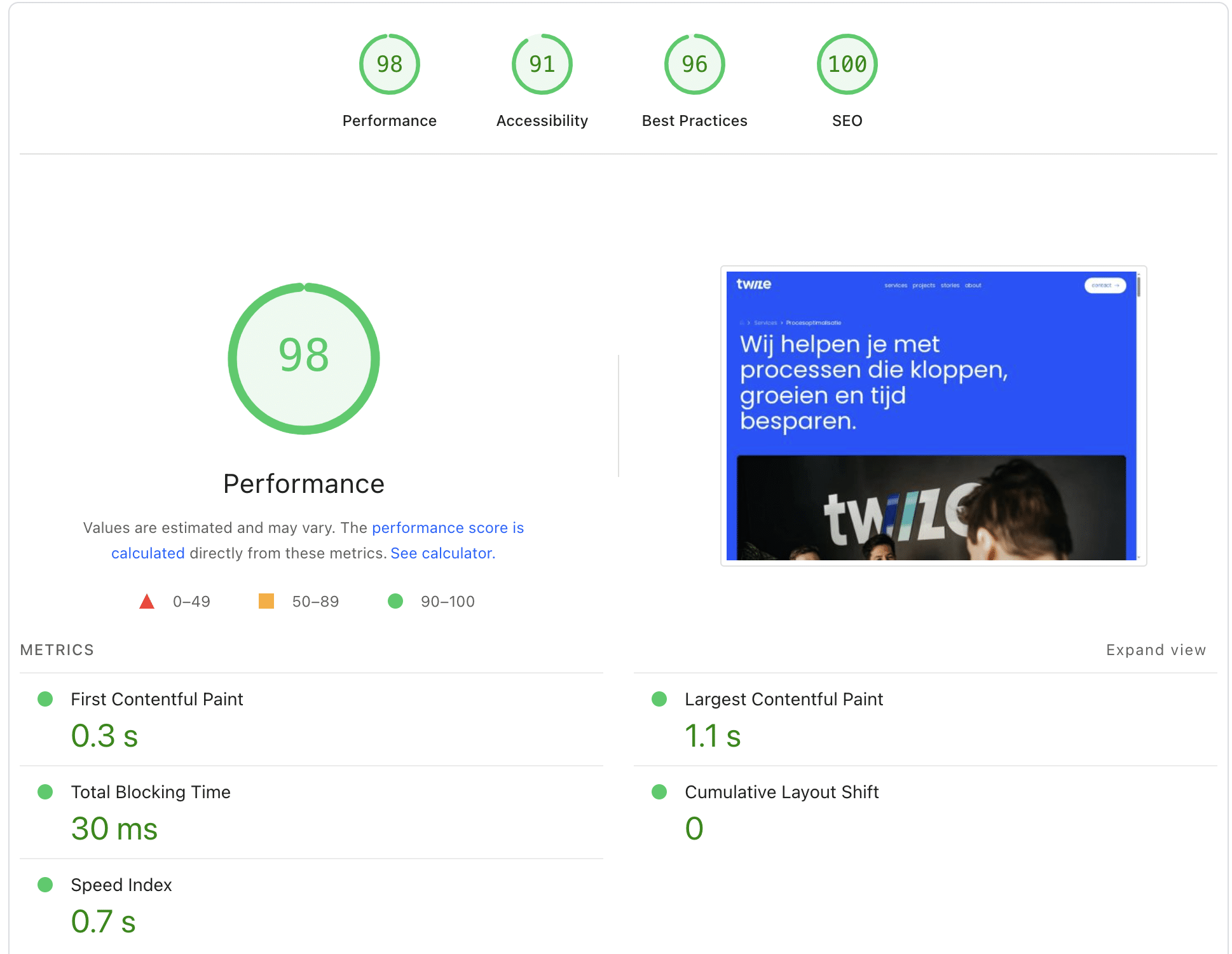This screenshot has width=1232, height=954.
Task: Click the red triangle 0–49 legend icon
Action: pyautogui.click(x=147, y=601)
